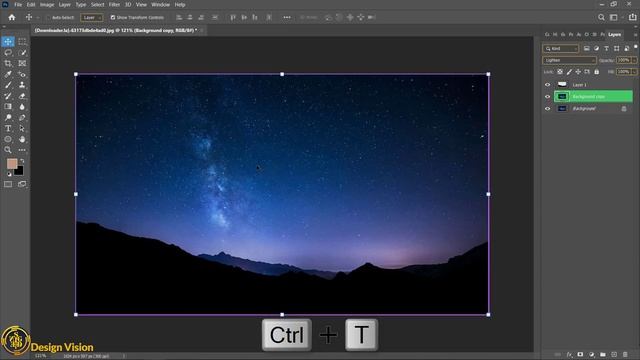640x360 pixels.
Task: Select the Move tool
Action: (x=8, y=42)
